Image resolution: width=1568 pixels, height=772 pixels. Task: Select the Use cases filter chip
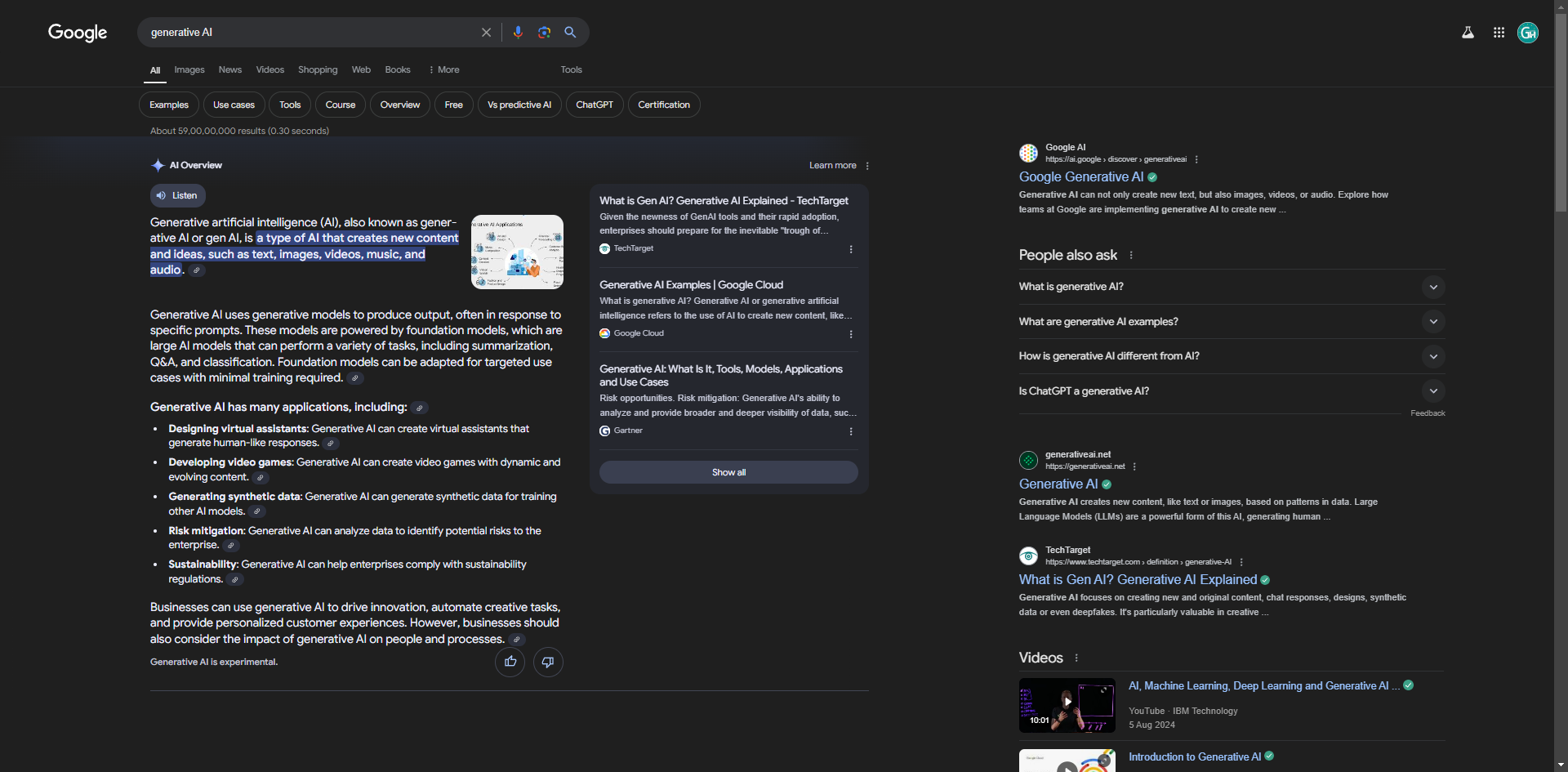(234, 105)
